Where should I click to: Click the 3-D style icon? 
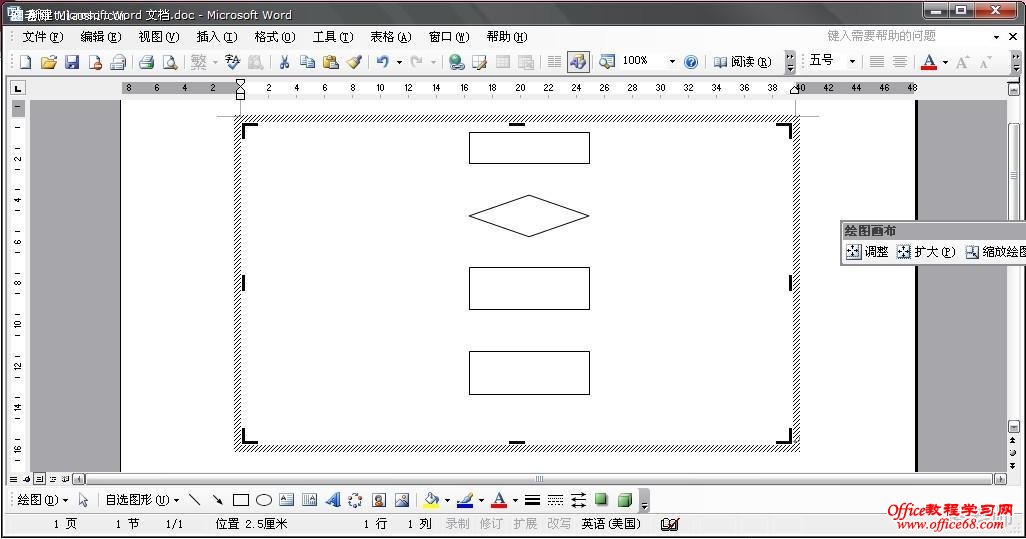[625, 500]
